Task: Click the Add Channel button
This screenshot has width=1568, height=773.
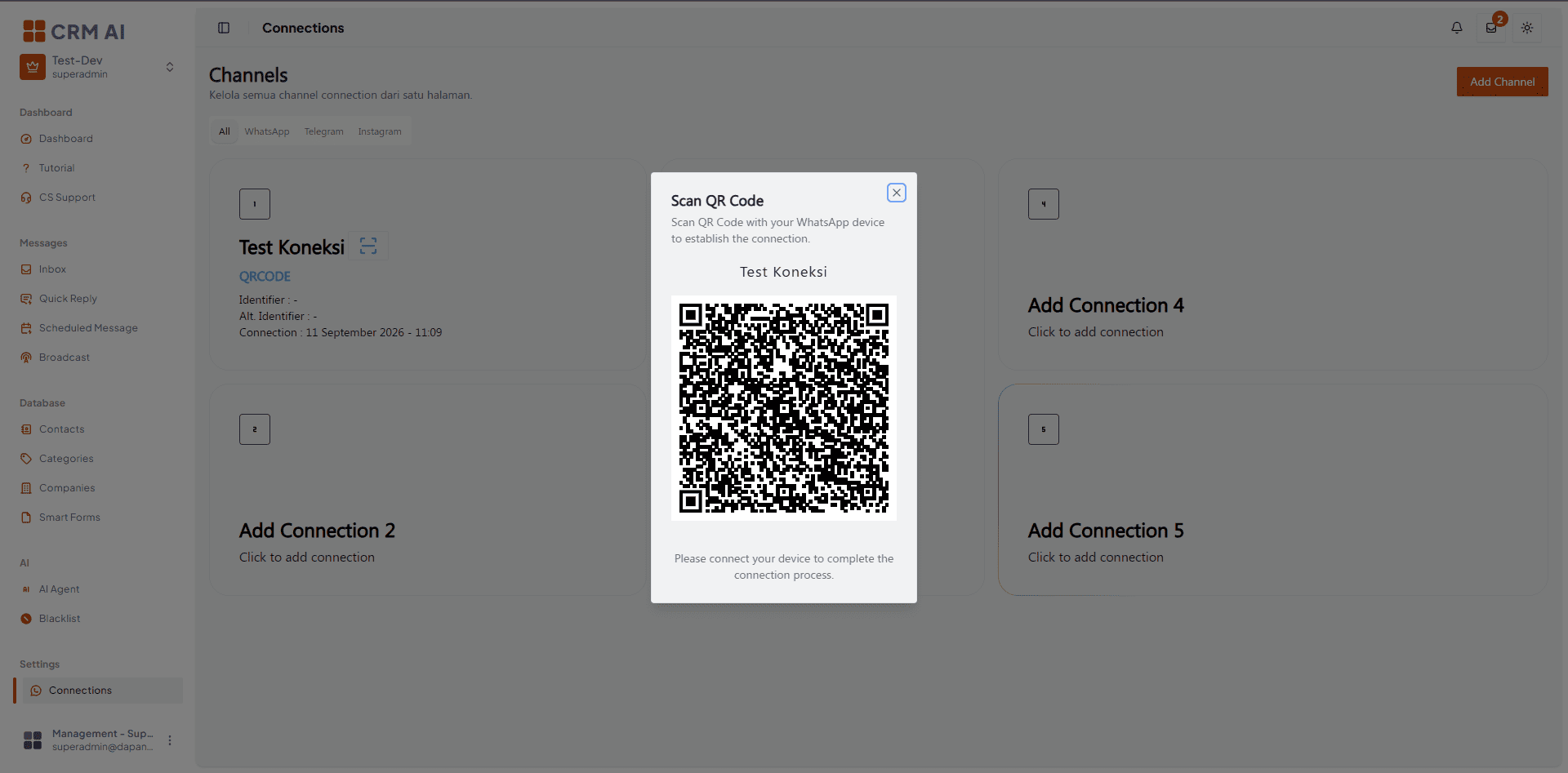Action: coord(1503,82)
